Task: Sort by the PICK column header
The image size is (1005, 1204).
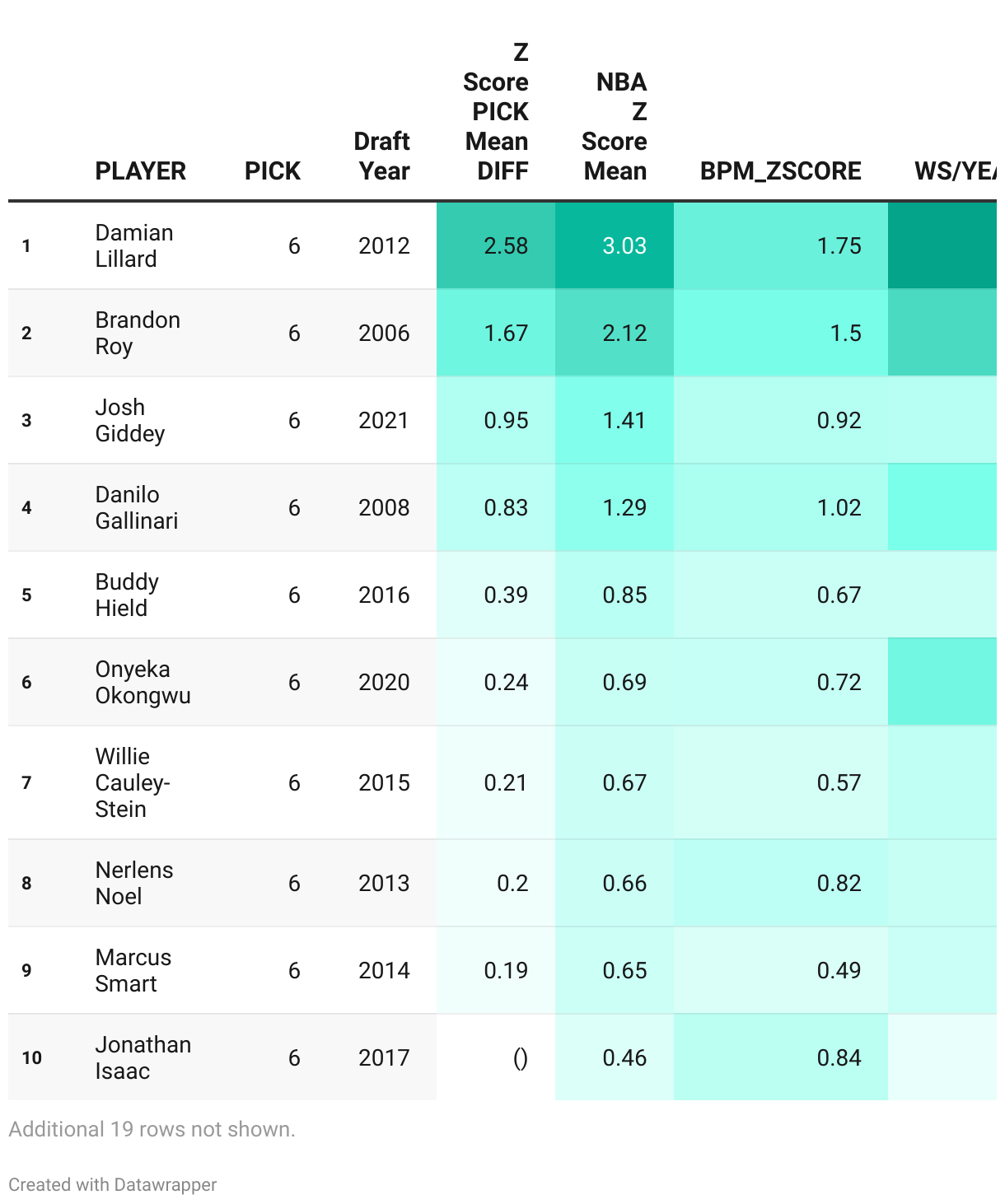Action: coord(273,170)
